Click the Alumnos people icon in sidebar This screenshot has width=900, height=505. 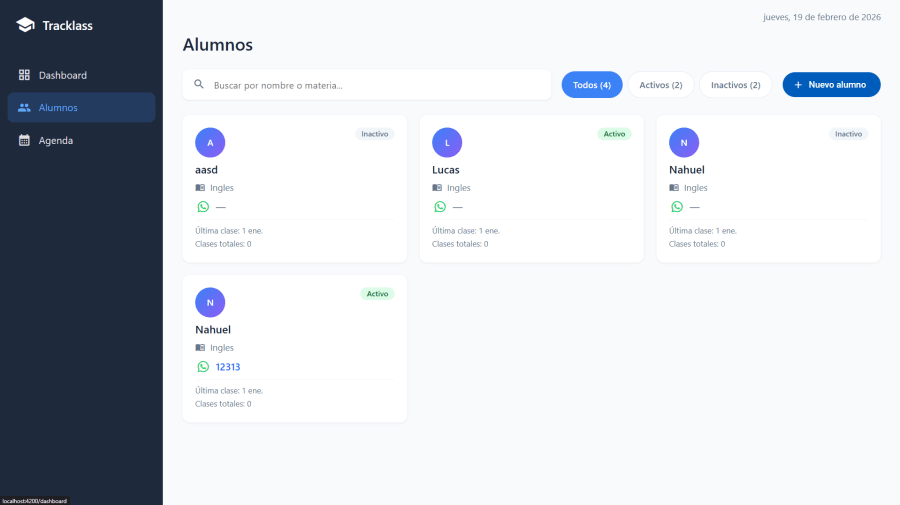24,107
